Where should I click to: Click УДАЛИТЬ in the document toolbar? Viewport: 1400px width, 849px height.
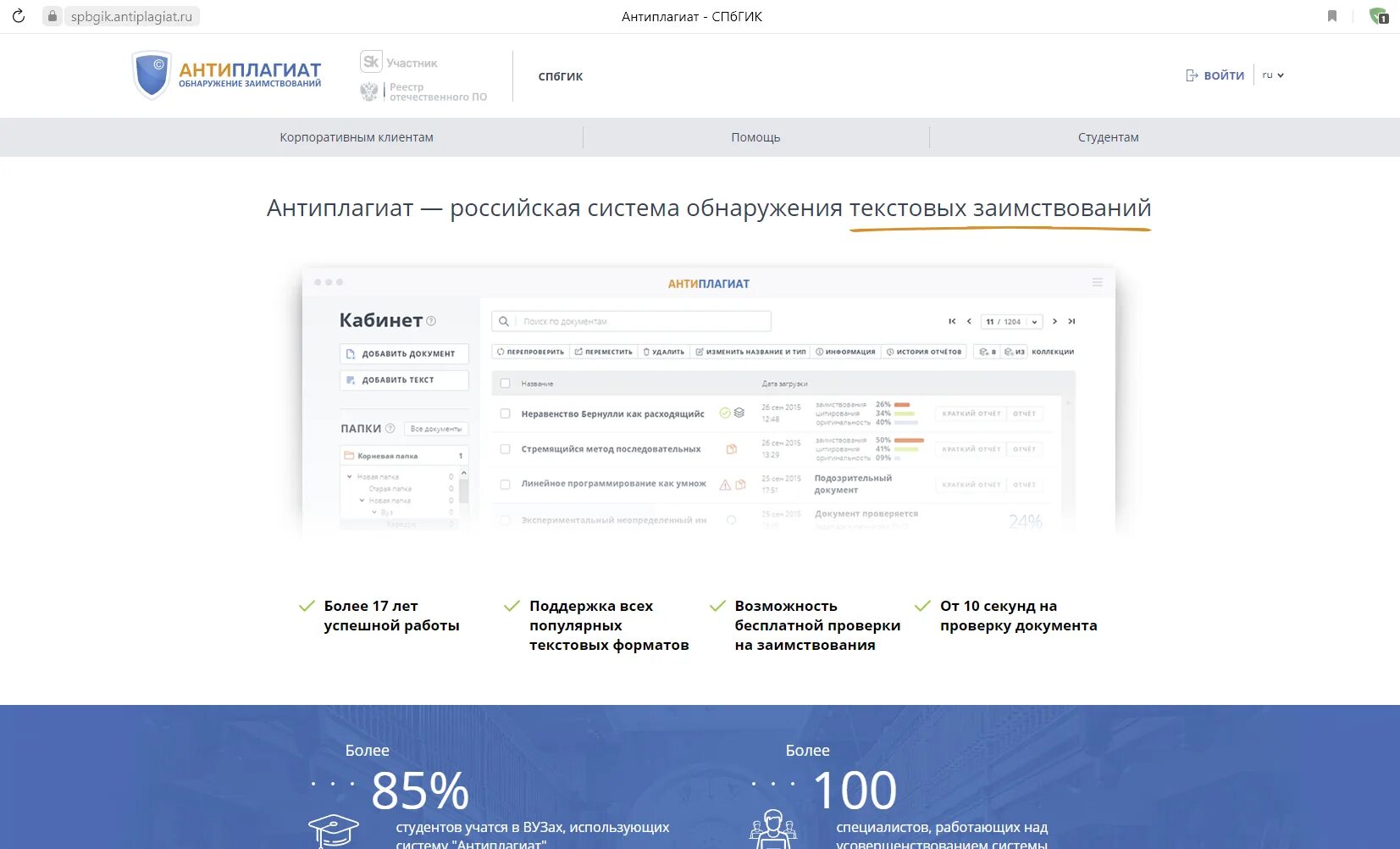pos(663,352)
